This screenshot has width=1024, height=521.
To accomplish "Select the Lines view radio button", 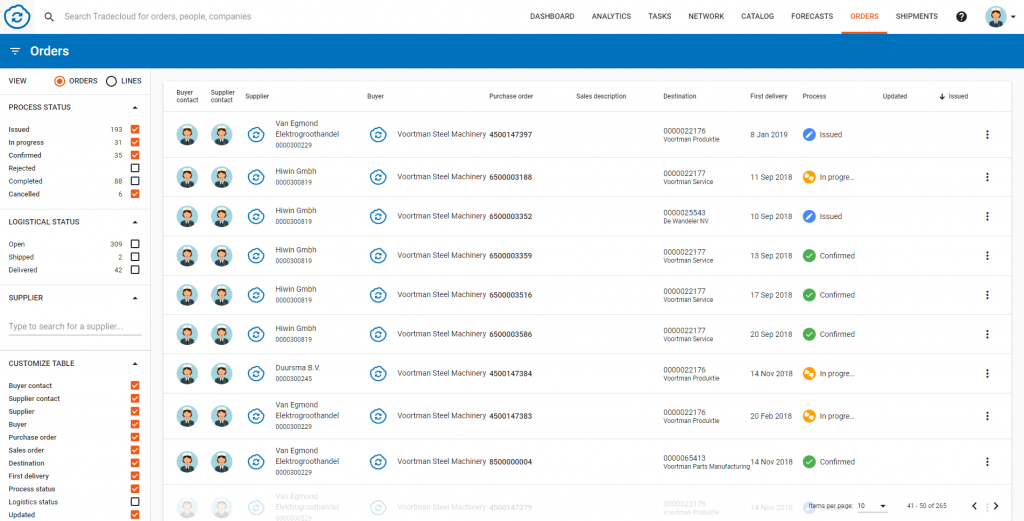I will [x=111, y=81].
